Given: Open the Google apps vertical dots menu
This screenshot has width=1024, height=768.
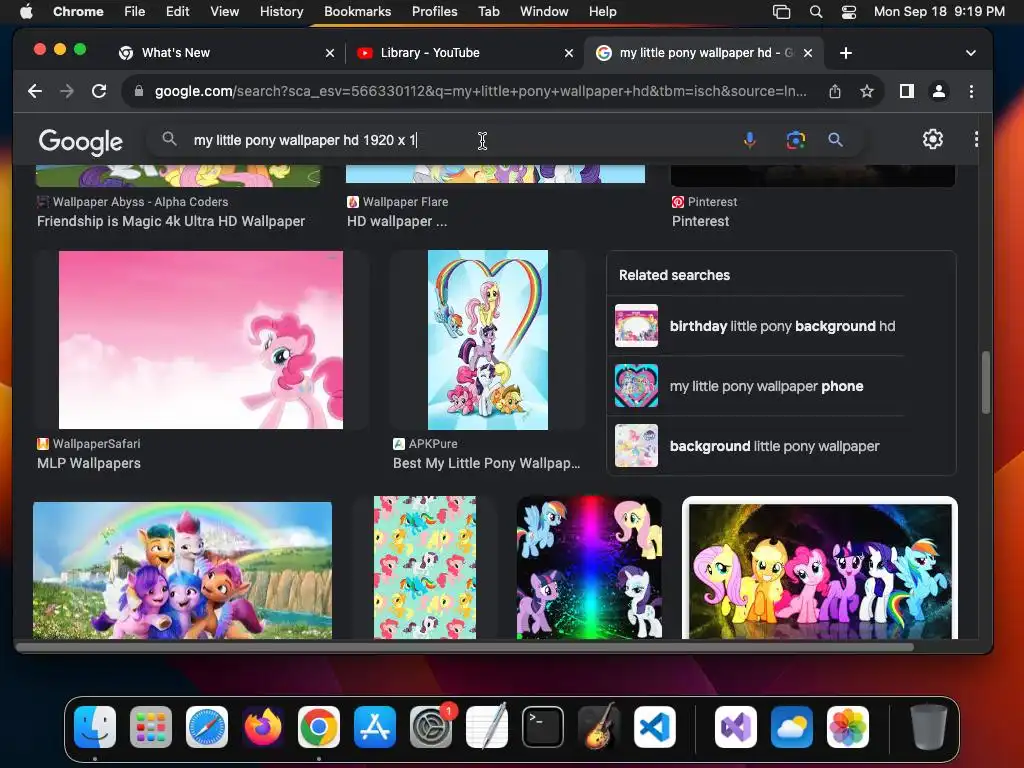Looking at the screenshot, I should click(976, 139).
